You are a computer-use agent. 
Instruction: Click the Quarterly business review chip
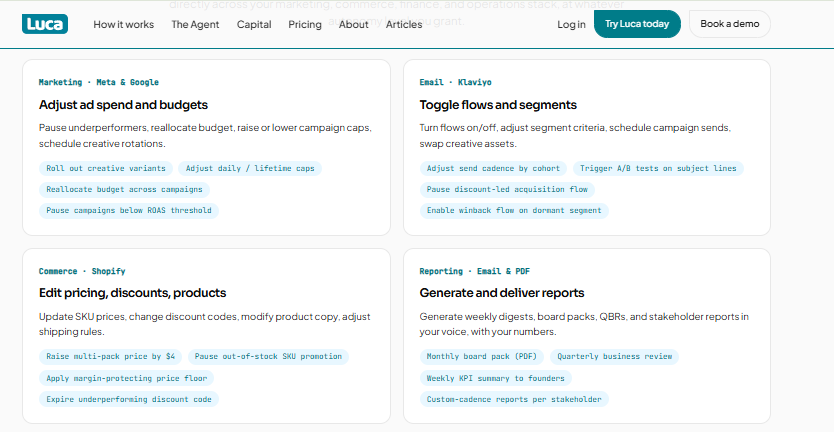pos(614,357)
